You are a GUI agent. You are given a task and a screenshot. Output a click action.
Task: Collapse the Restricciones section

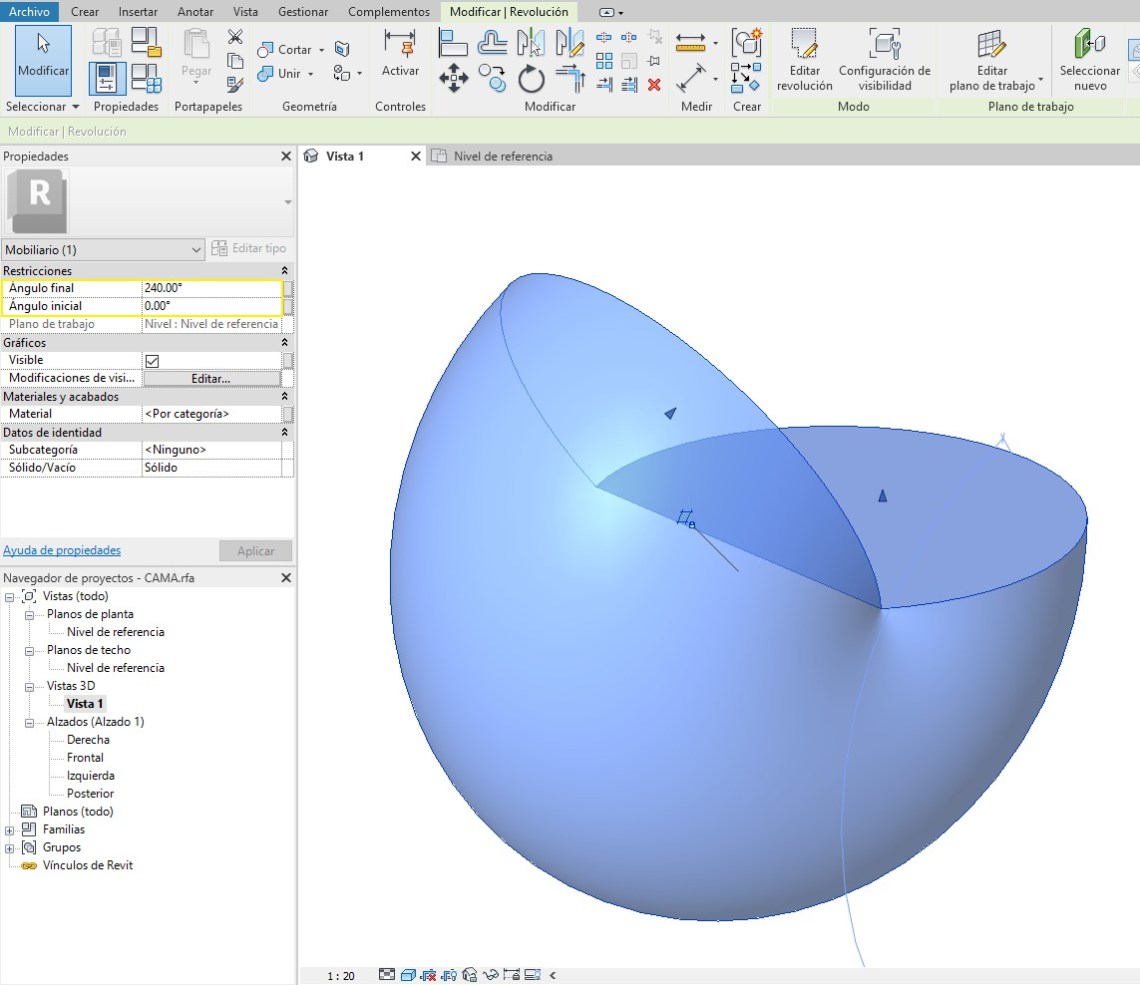(284, 271)
